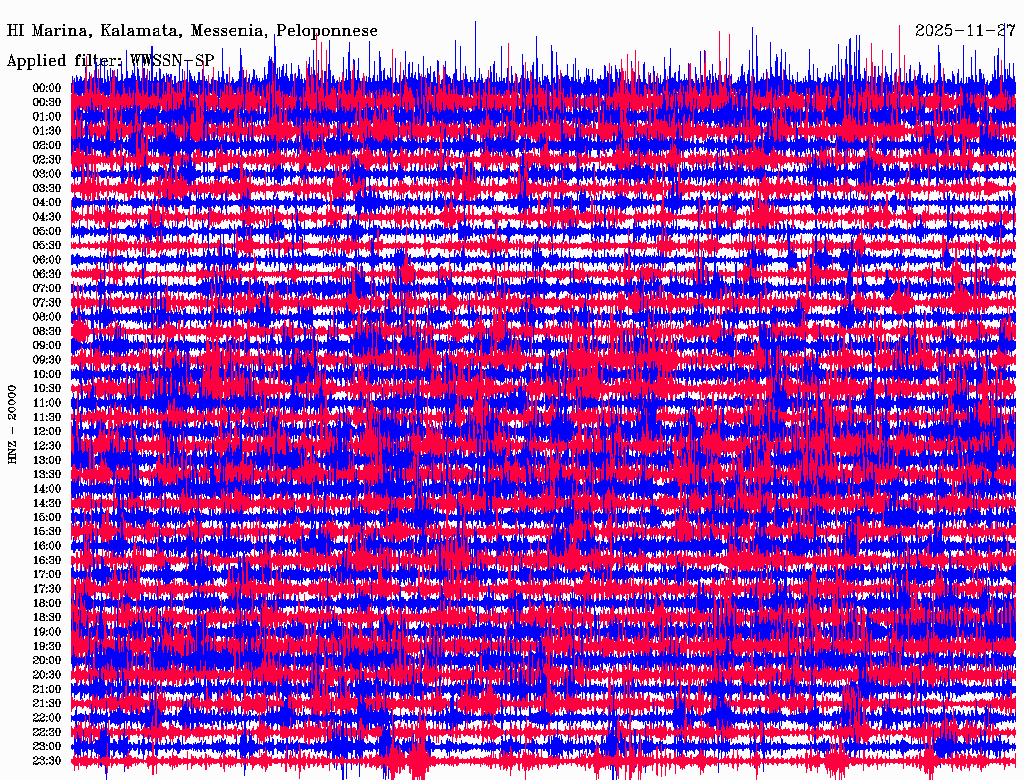Image resolution: width=1024 pixels, height=780 pixels.
Task: Select the 10:00 time label
Action: (47, 374)
